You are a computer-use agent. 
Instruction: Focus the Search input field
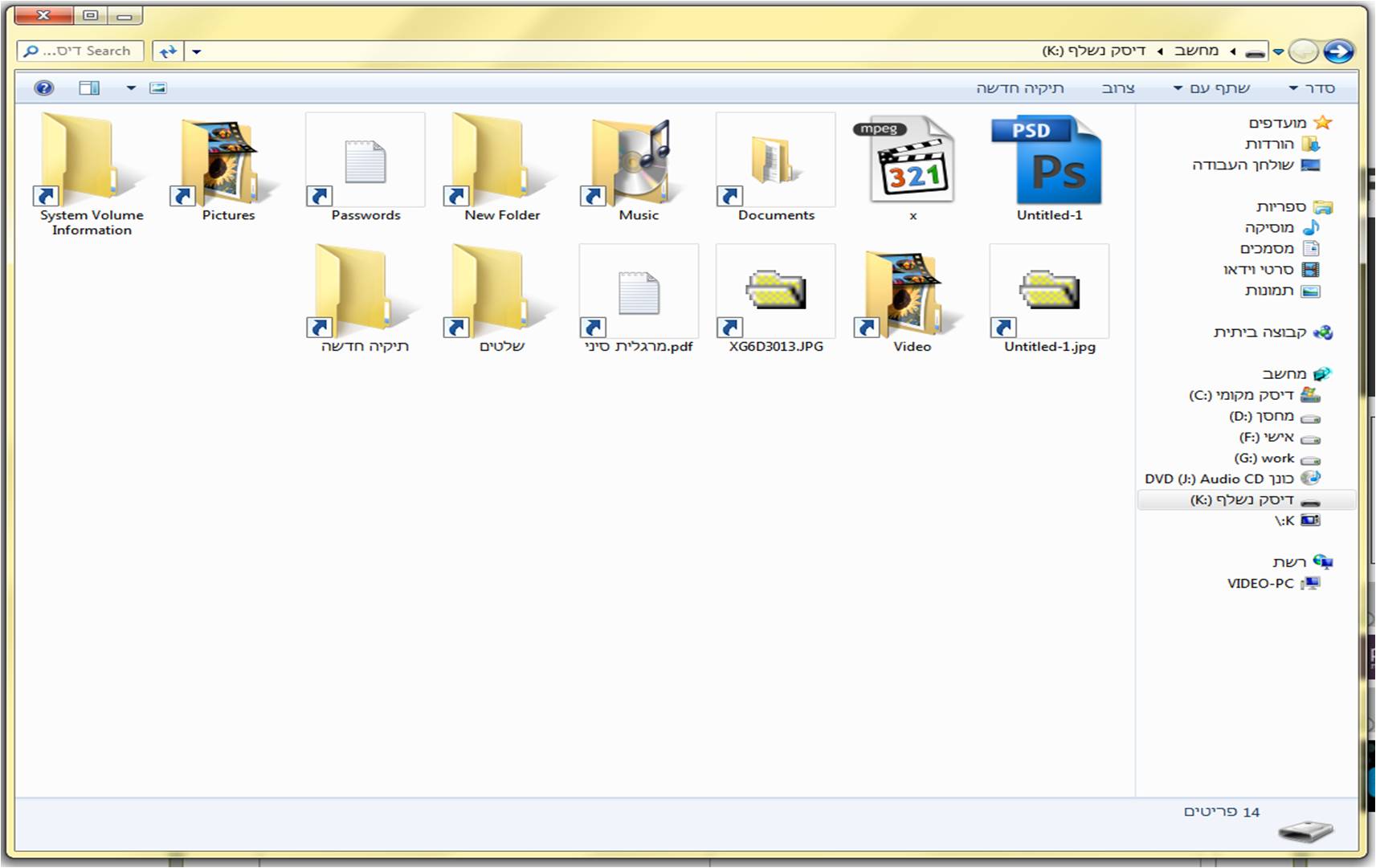pyautogui.click(x=80, y=51)
